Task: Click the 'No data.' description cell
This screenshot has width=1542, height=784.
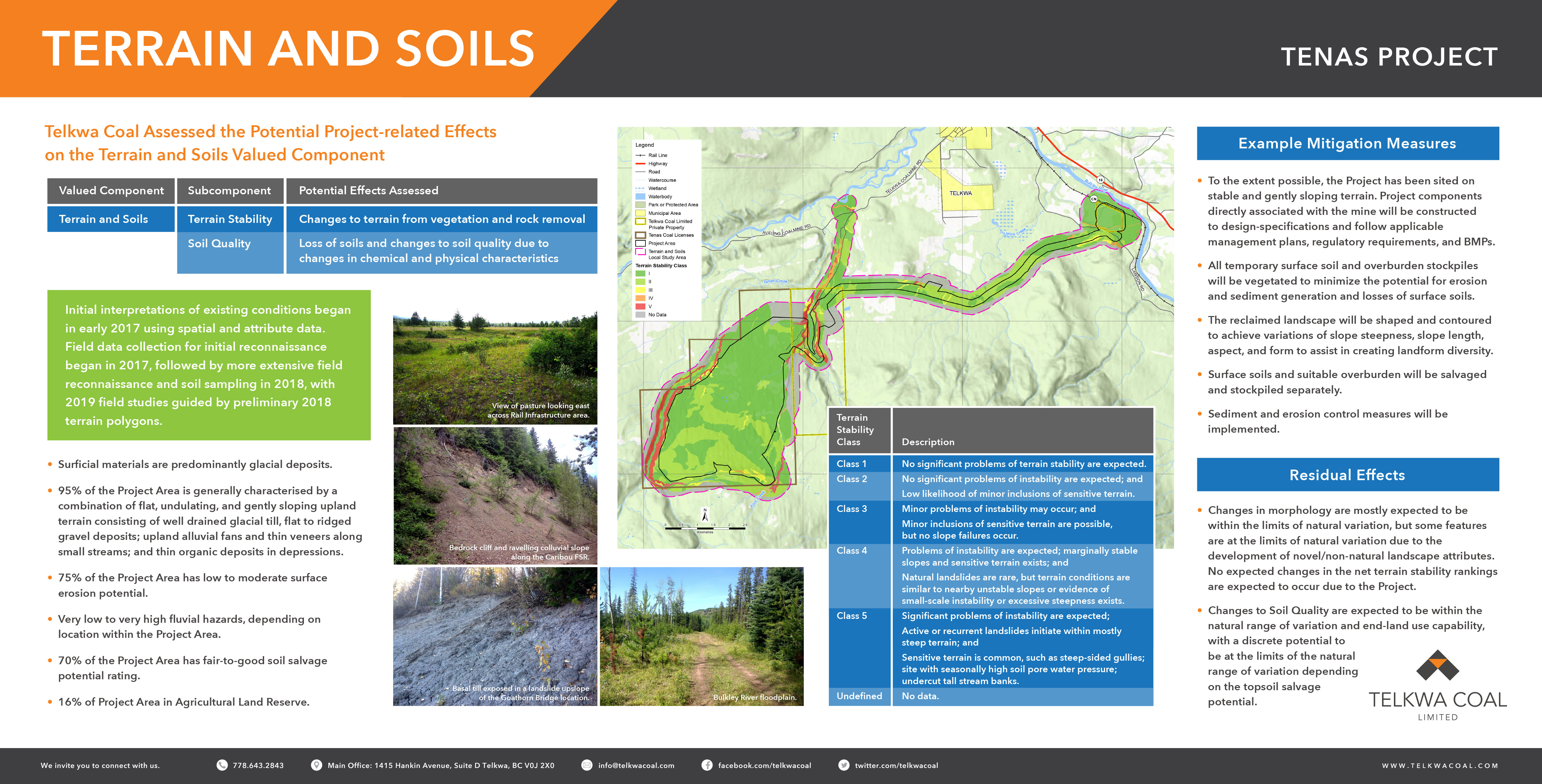Action: (x=1023, y=696)
